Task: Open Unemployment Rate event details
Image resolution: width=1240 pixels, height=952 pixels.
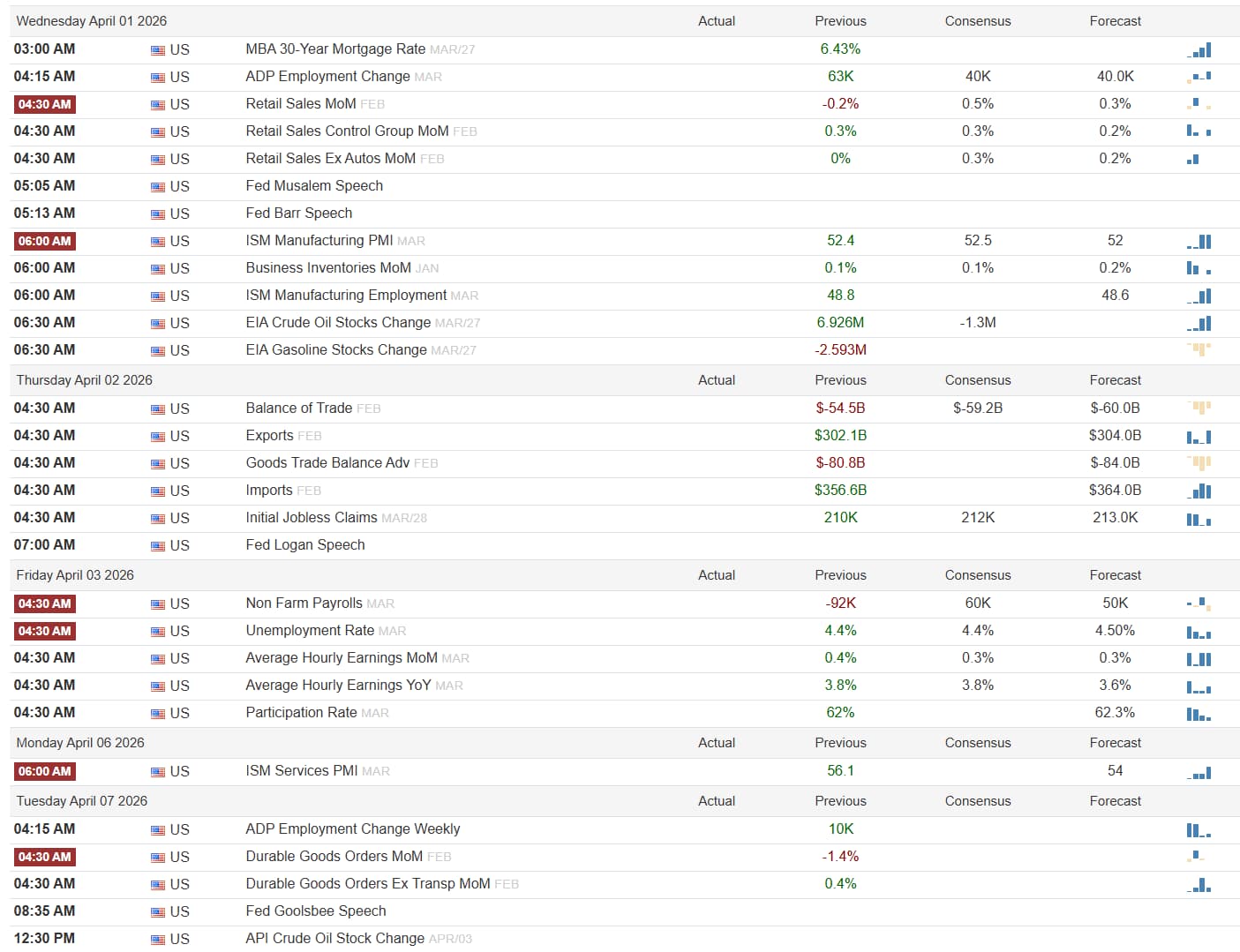Action: pos(310,631)
